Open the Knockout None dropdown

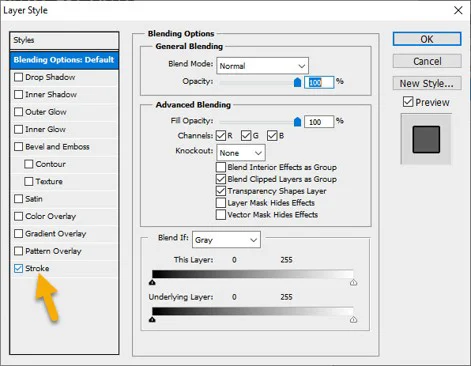tap(241, 153)
